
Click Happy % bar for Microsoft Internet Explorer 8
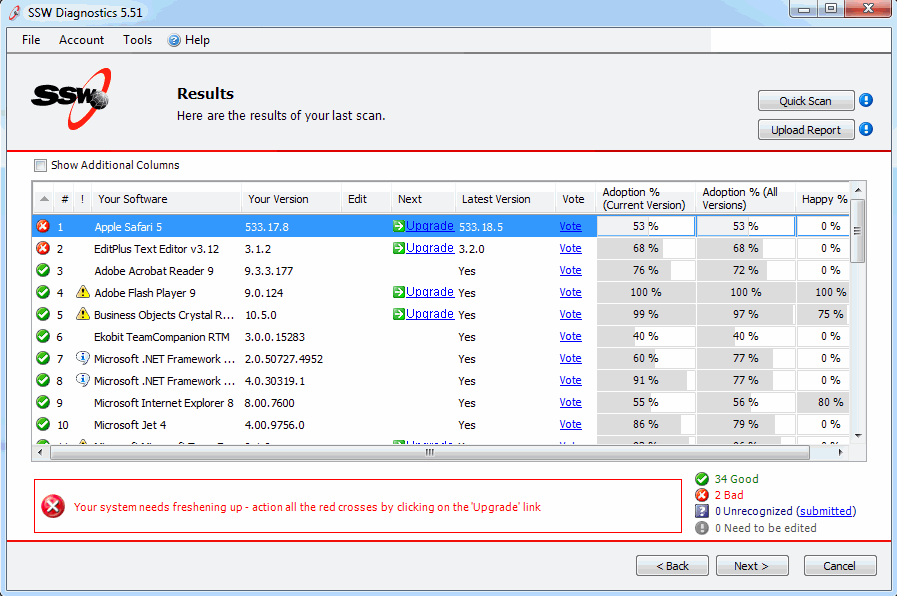823,402
